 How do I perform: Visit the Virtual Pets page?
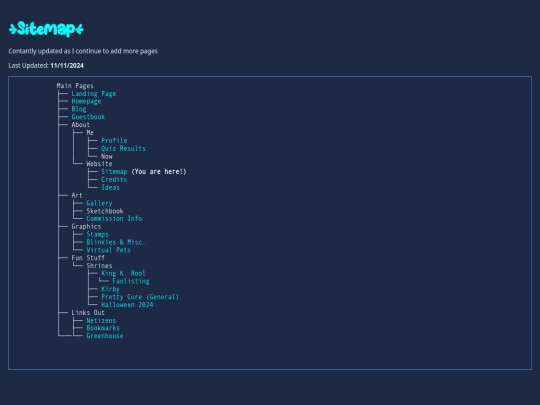tap(108, 250)
